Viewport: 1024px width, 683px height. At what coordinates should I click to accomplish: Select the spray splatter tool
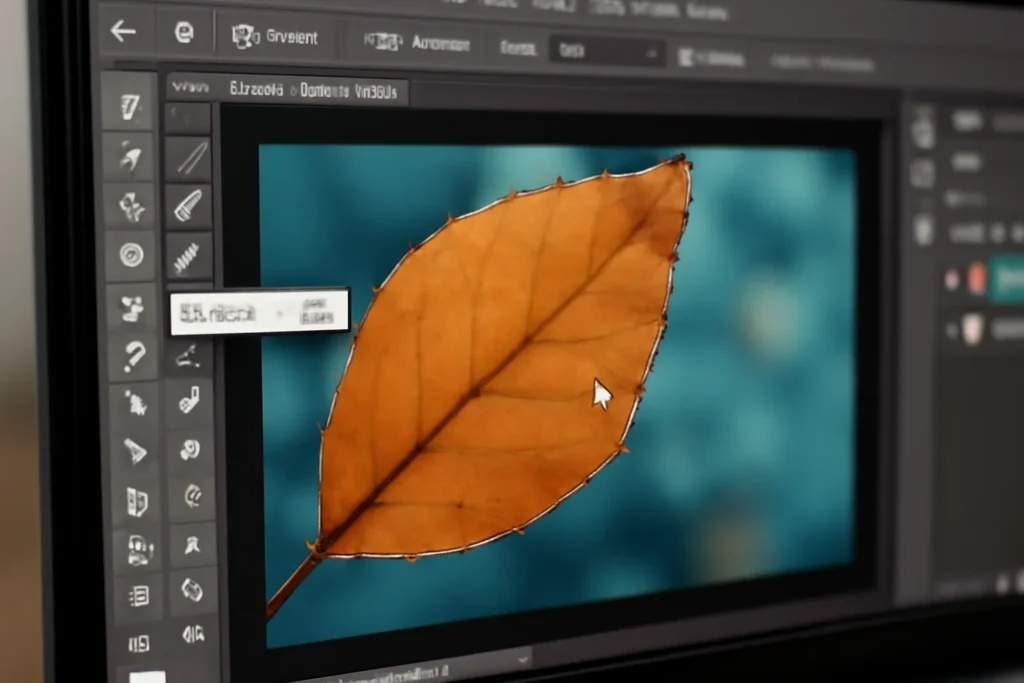135,404
